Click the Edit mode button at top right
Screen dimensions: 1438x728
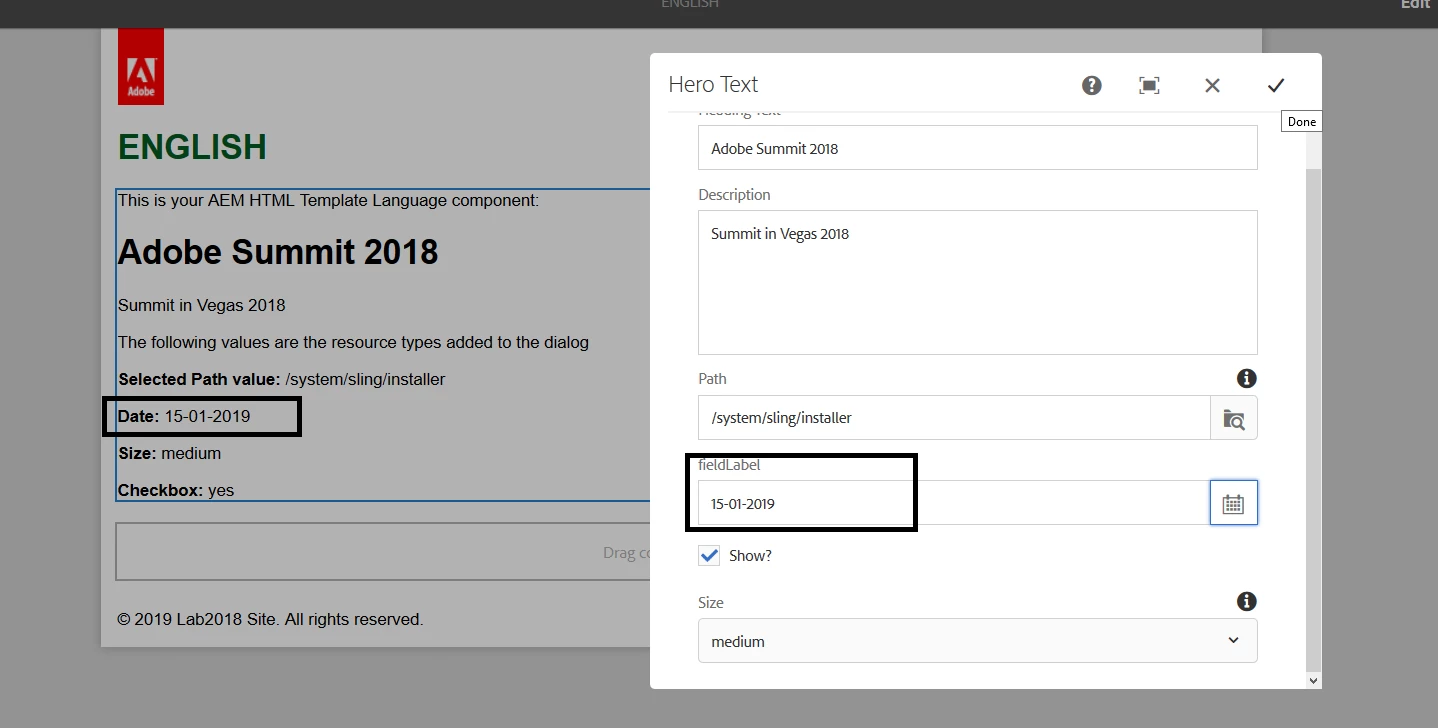pos(1415,5)
